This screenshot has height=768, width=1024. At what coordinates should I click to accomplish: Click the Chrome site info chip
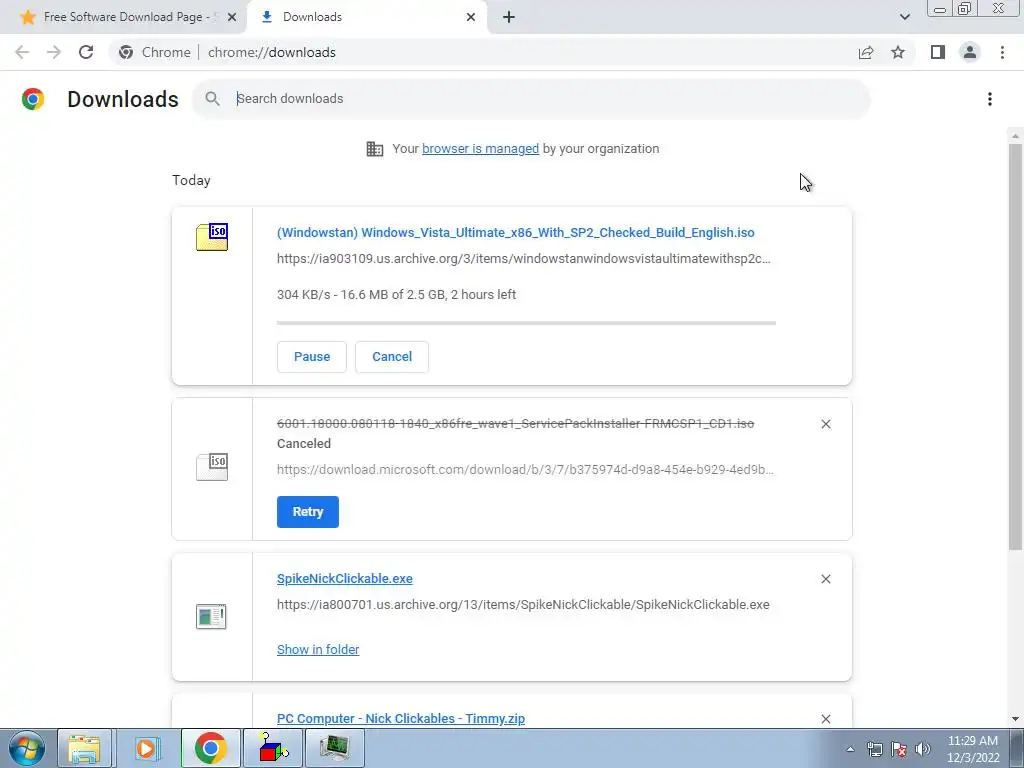pyautogui.click(x=154, y=52)
